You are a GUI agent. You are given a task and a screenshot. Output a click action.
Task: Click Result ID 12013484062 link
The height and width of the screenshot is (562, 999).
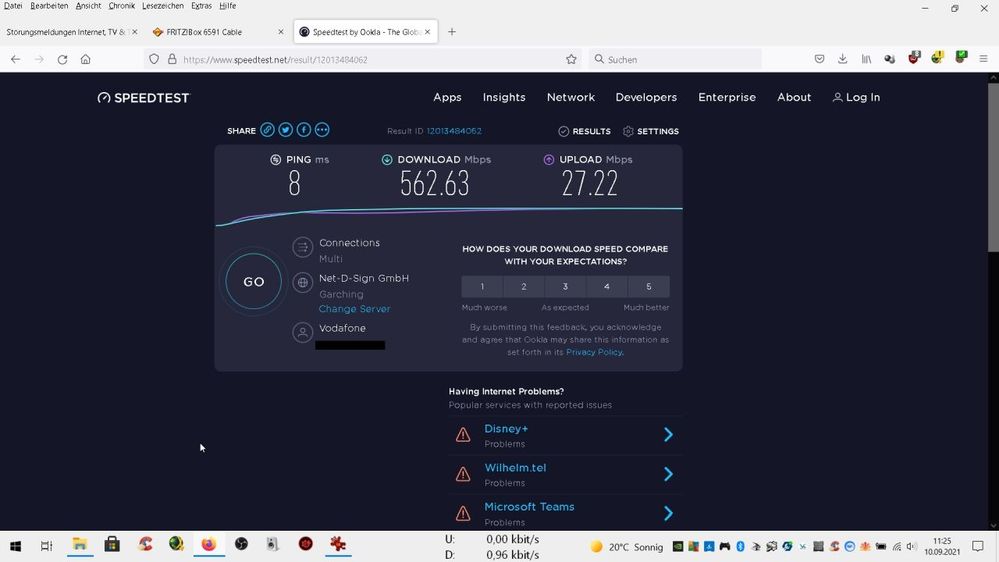[x=454, y=131]
